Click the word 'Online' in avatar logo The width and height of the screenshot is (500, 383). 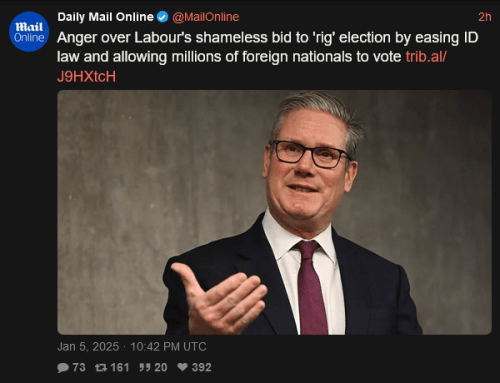pos(29,38)
